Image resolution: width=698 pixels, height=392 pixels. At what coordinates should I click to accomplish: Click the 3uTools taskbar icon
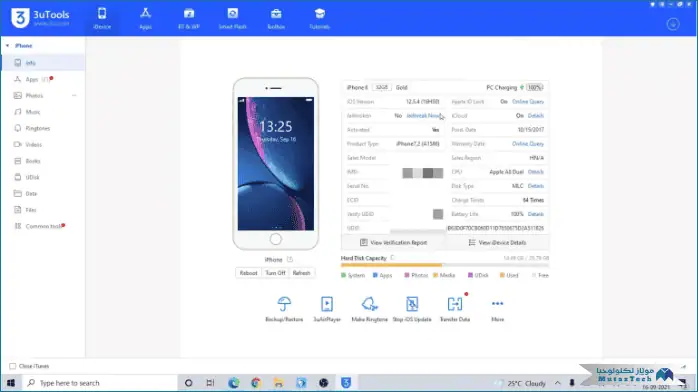coord(346,383)
